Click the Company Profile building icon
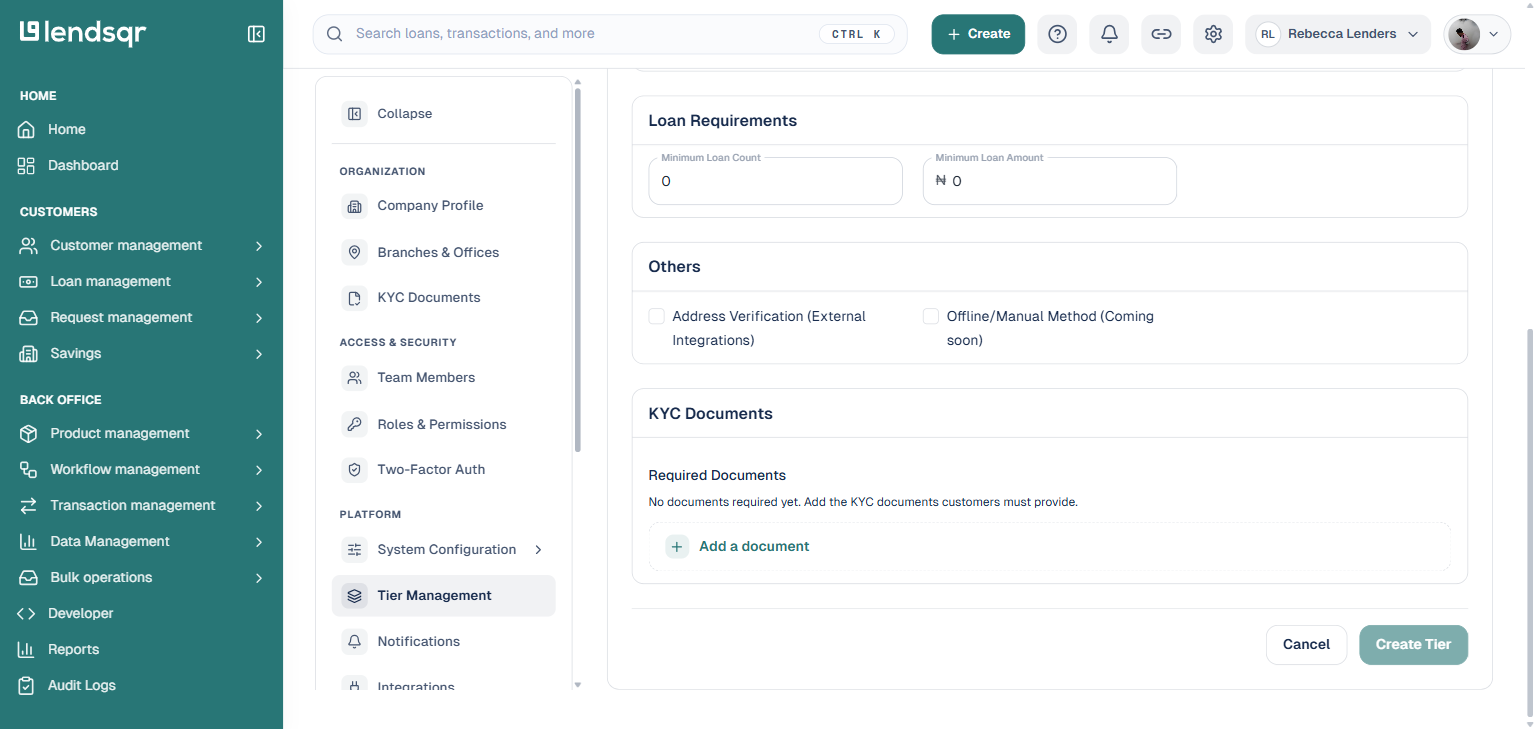 pyautogui.click(x=354, y=206)
